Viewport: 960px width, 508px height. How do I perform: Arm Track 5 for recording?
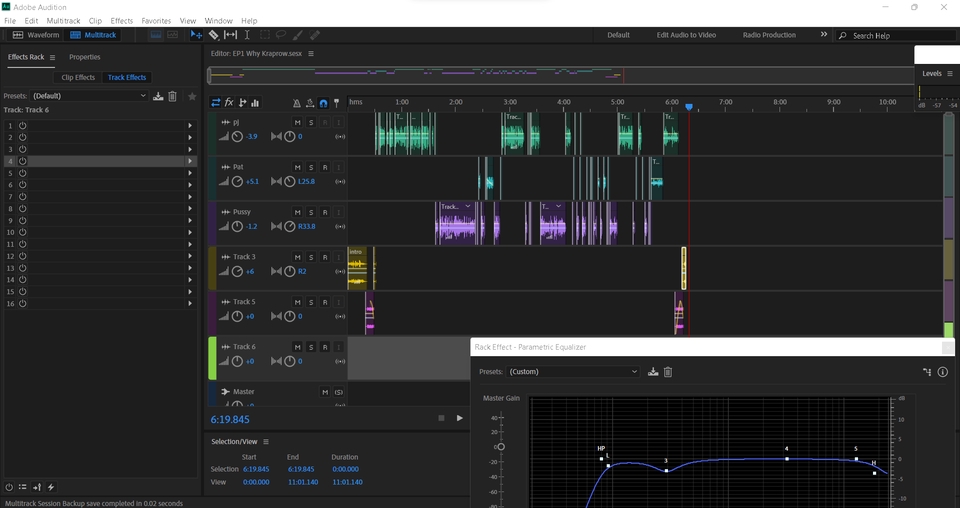pyautogui.click(x=324, y=302)
